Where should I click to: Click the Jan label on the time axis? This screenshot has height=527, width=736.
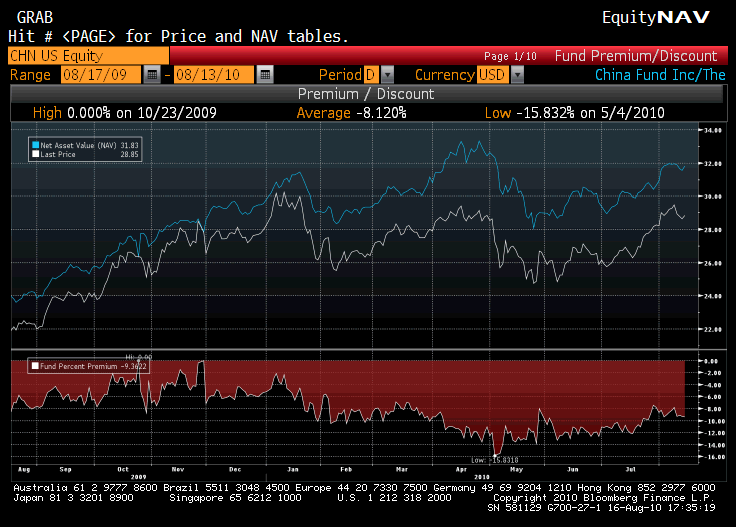click(x=292, y=469)
